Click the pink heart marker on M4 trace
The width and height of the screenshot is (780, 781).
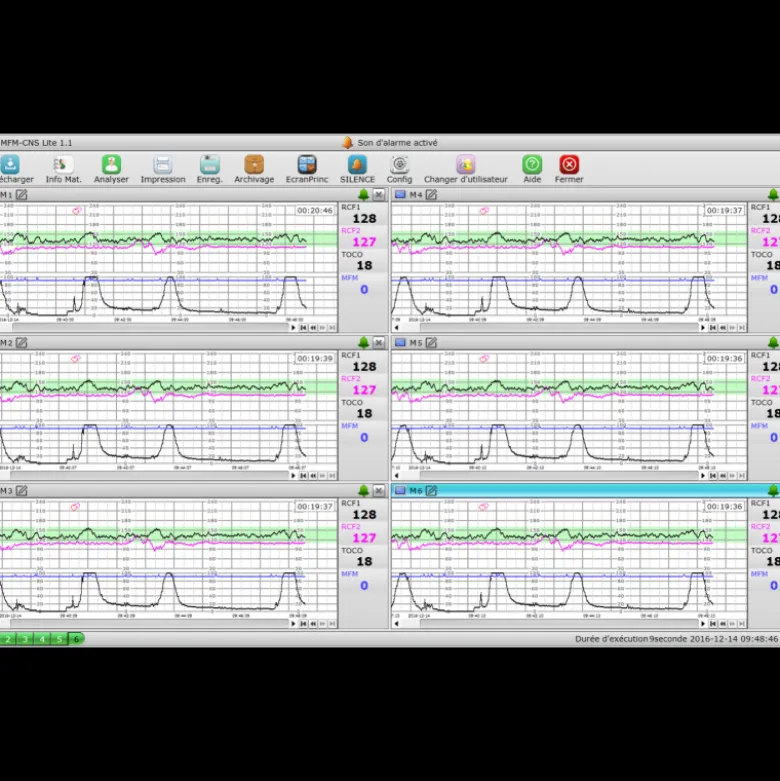click(x=484, y=211)
